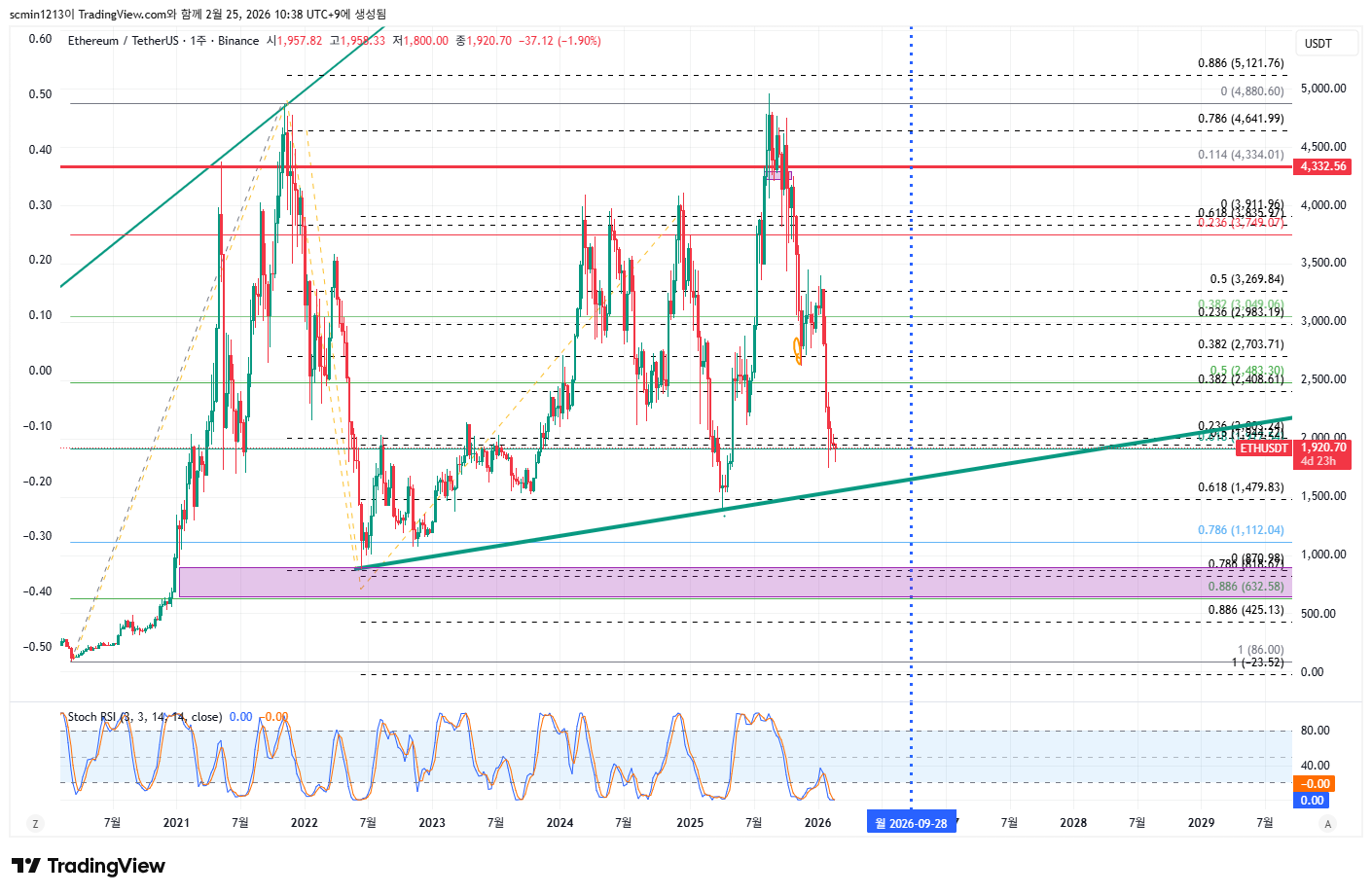1372x895 pixels.
Task: Click the red ETHUSDT price label
Action: coord(1264,448)
